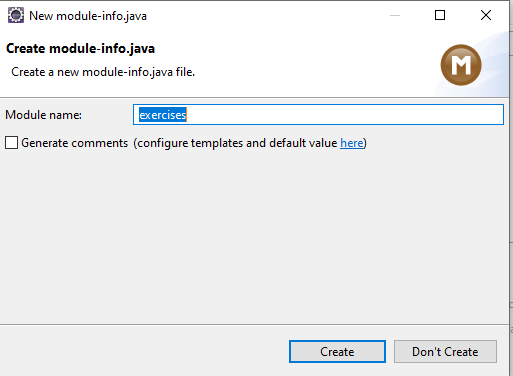Screen dimensions: 513x376
Task: Enable the Generate comments checkbox
Action: tap(11, 143)
